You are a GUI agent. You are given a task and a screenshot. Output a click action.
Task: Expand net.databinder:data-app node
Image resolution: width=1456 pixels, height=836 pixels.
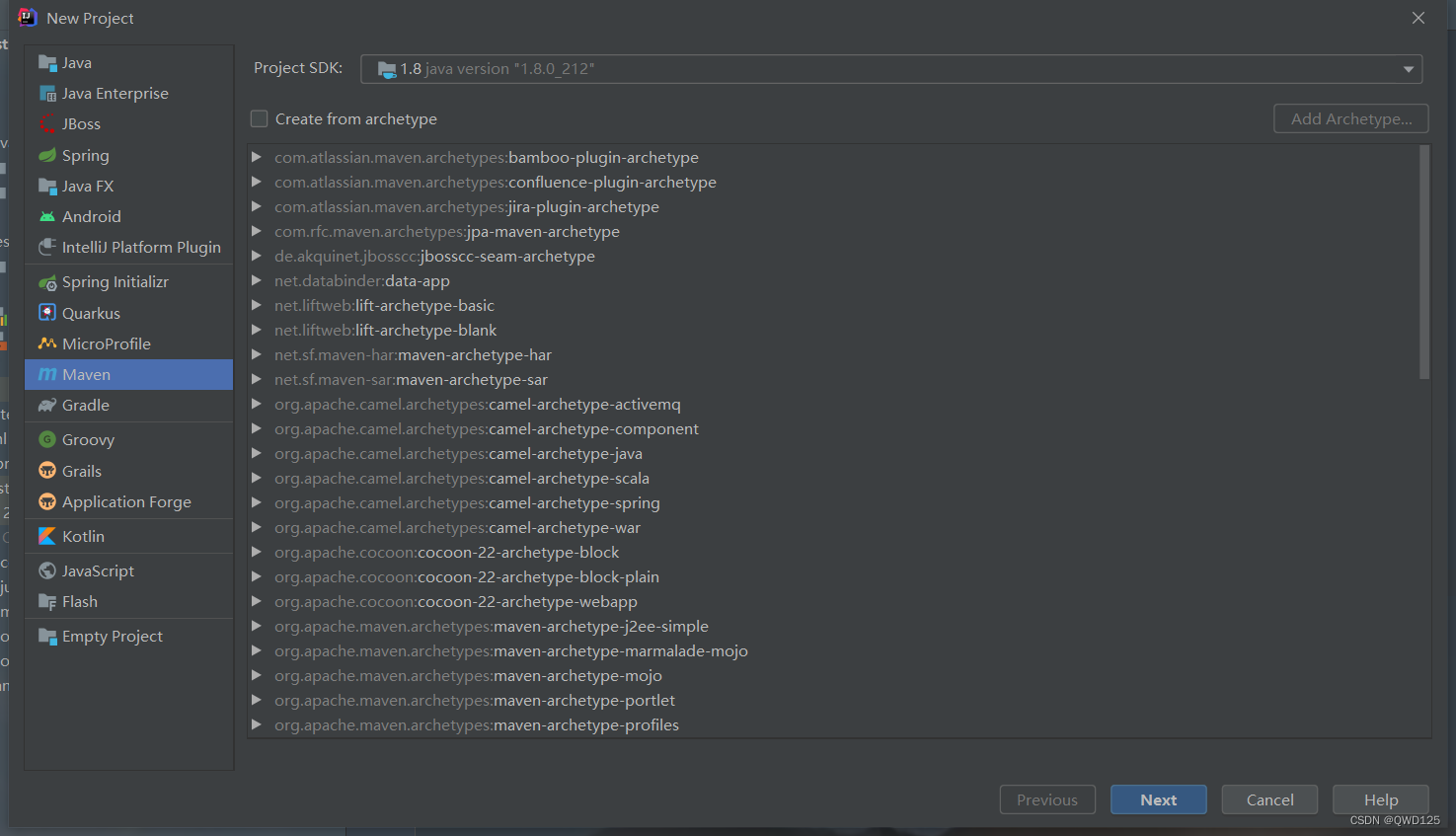(x=257, y=280)
